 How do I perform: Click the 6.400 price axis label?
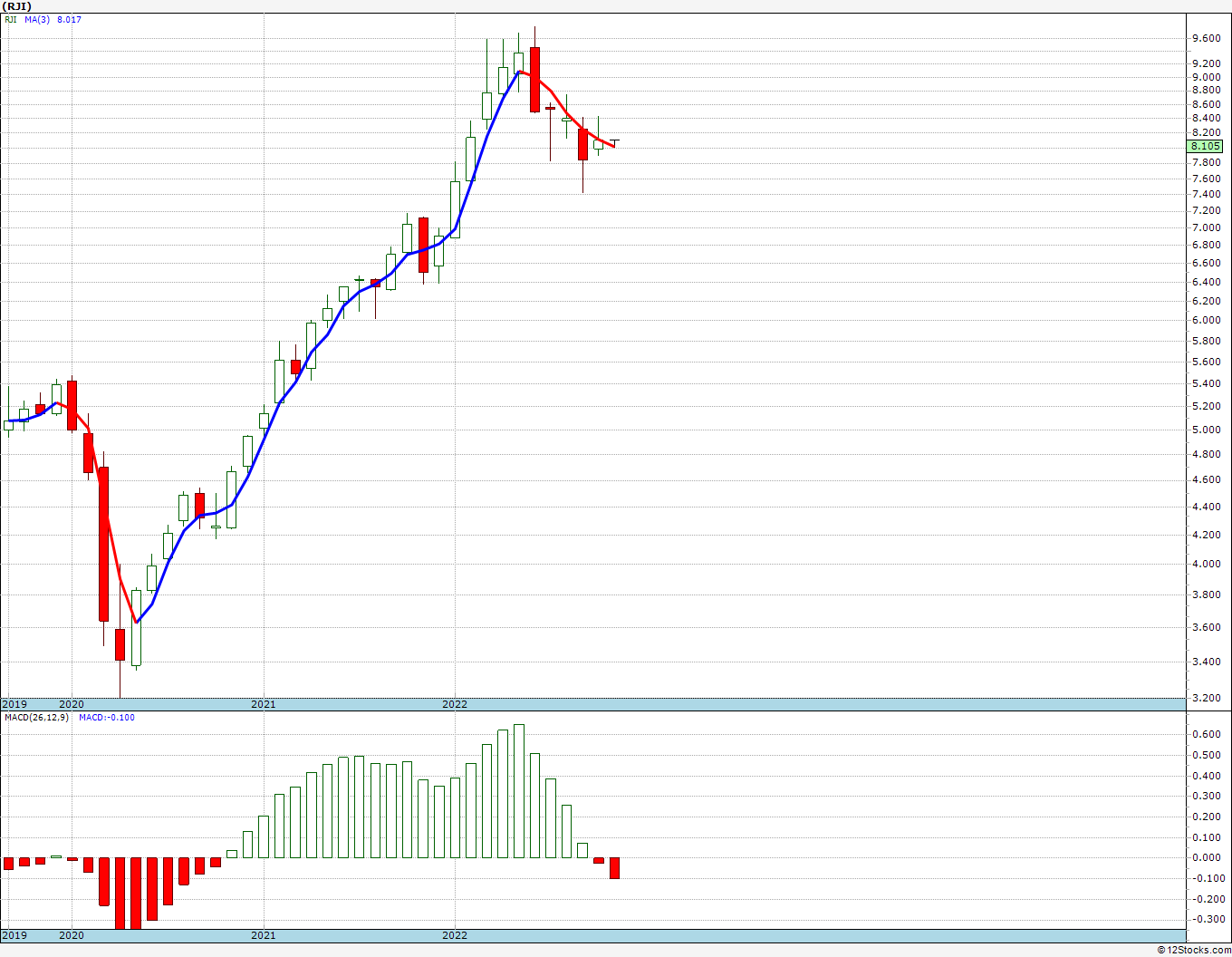(1206, 282)
